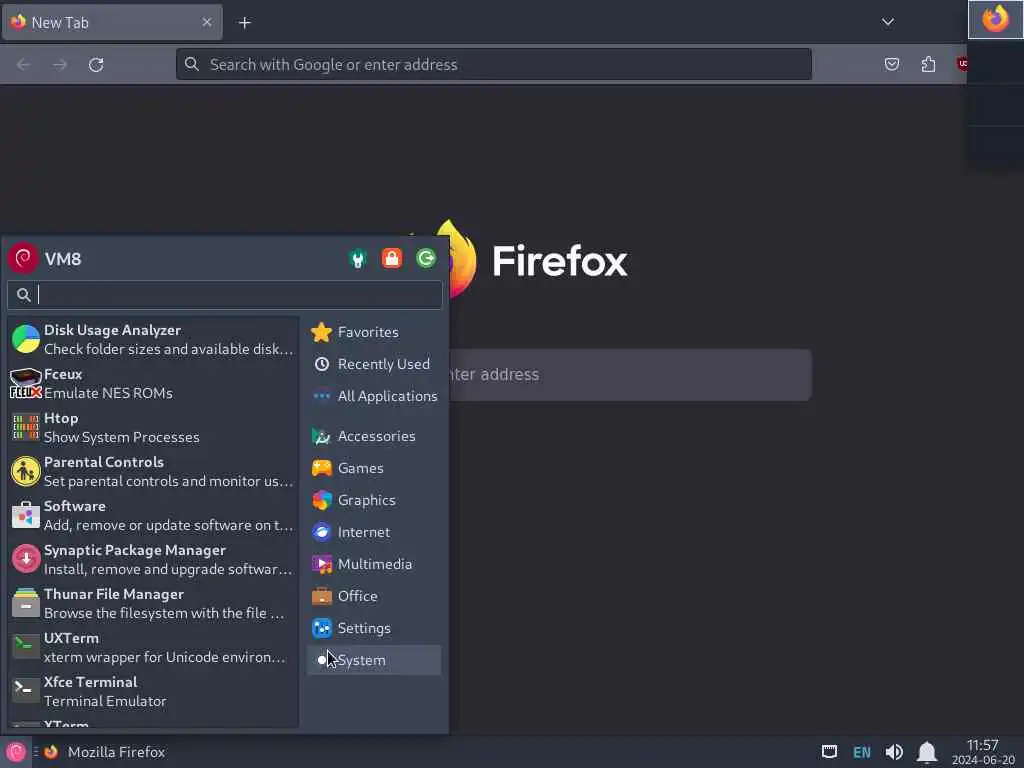Viewport: 1024px width, 768px height.
Task: Open the Games category
Action: pyautogui.click(x=374, y=468)
